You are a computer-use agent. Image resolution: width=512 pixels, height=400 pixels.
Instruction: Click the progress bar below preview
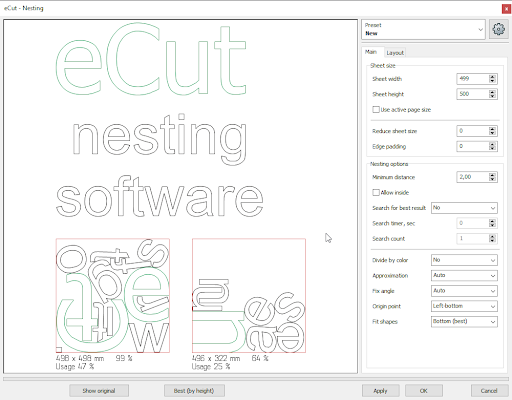click(x=256, y=379)
